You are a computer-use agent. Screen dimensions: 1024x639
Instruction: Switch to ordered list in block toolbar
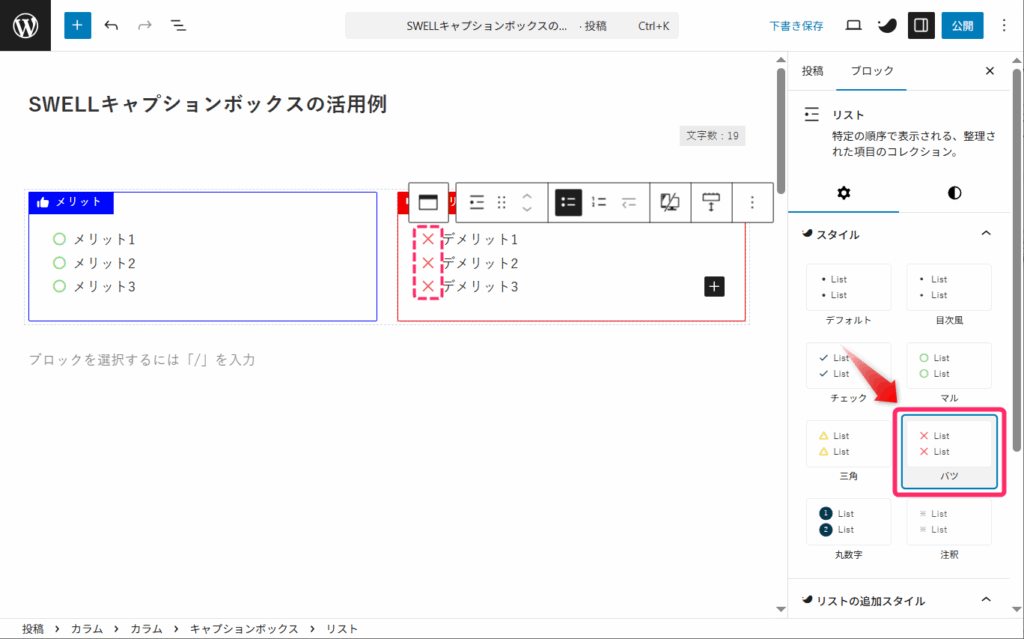(599, 203)
